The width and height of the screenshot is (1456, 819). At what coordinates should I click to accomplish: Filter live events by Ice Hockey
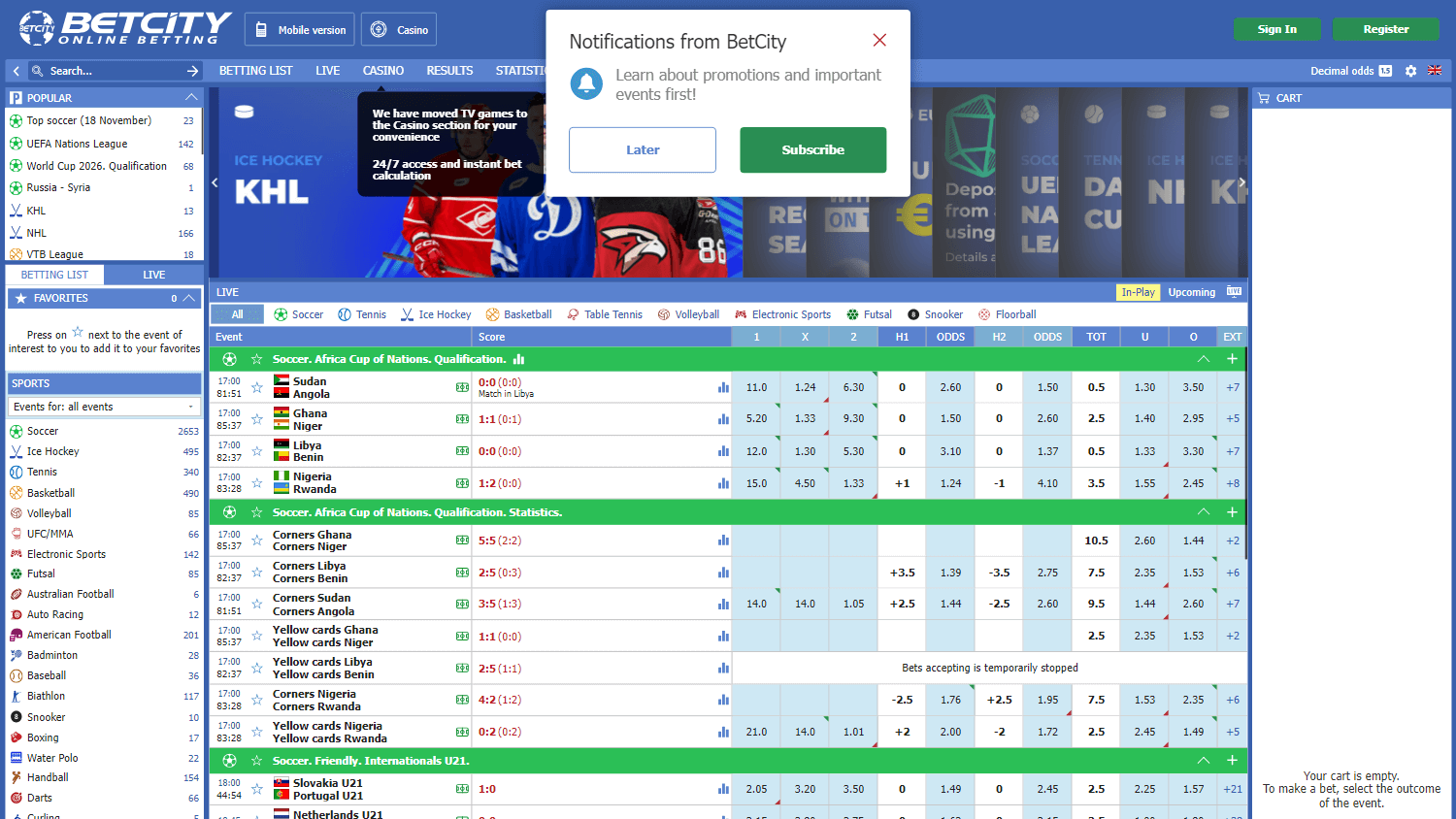[436, 314]
